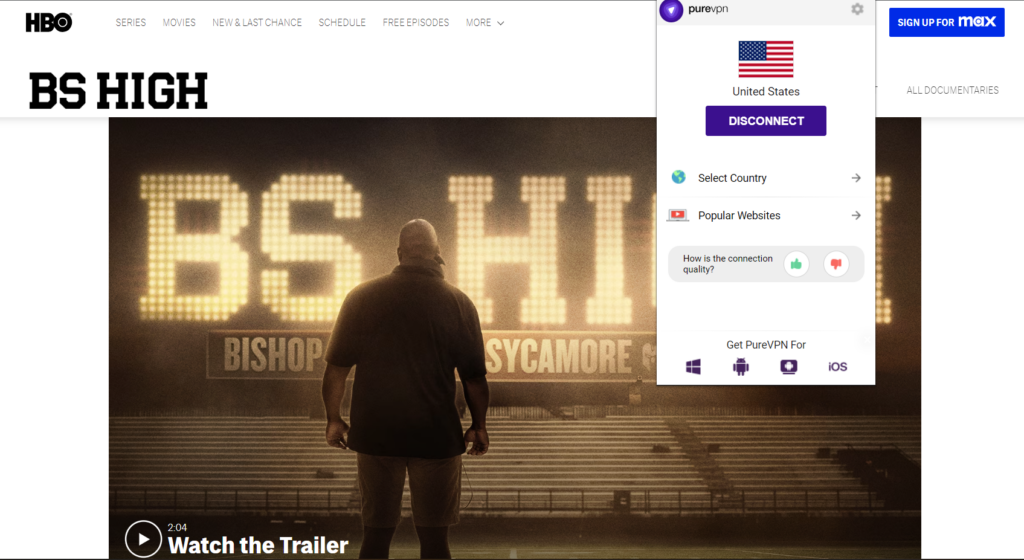Screen dimensions: 1024x560
Task: Click Sign Up for Max button
Action: 946,22
